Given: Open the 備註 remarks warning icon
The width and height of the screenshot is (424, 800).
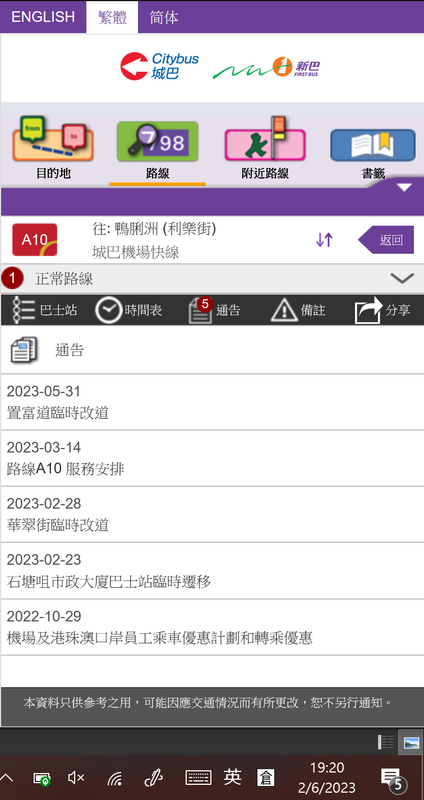Looking at the screenshot, I should tap(298, 310).
